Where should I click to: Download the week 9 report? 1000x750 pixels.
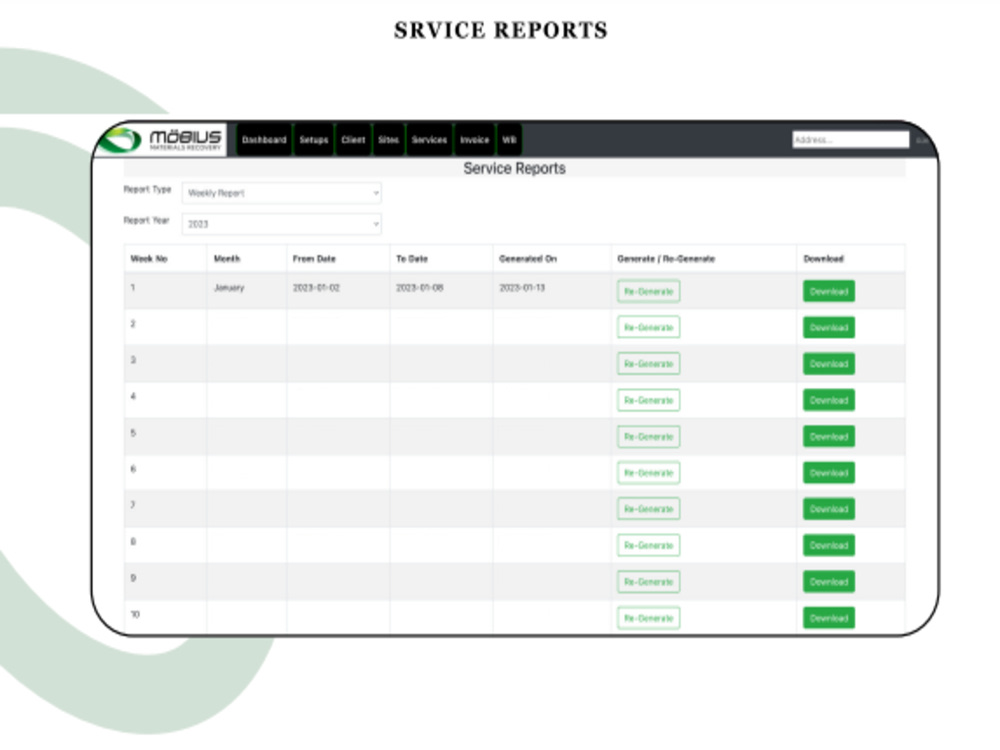pos(829,582)
